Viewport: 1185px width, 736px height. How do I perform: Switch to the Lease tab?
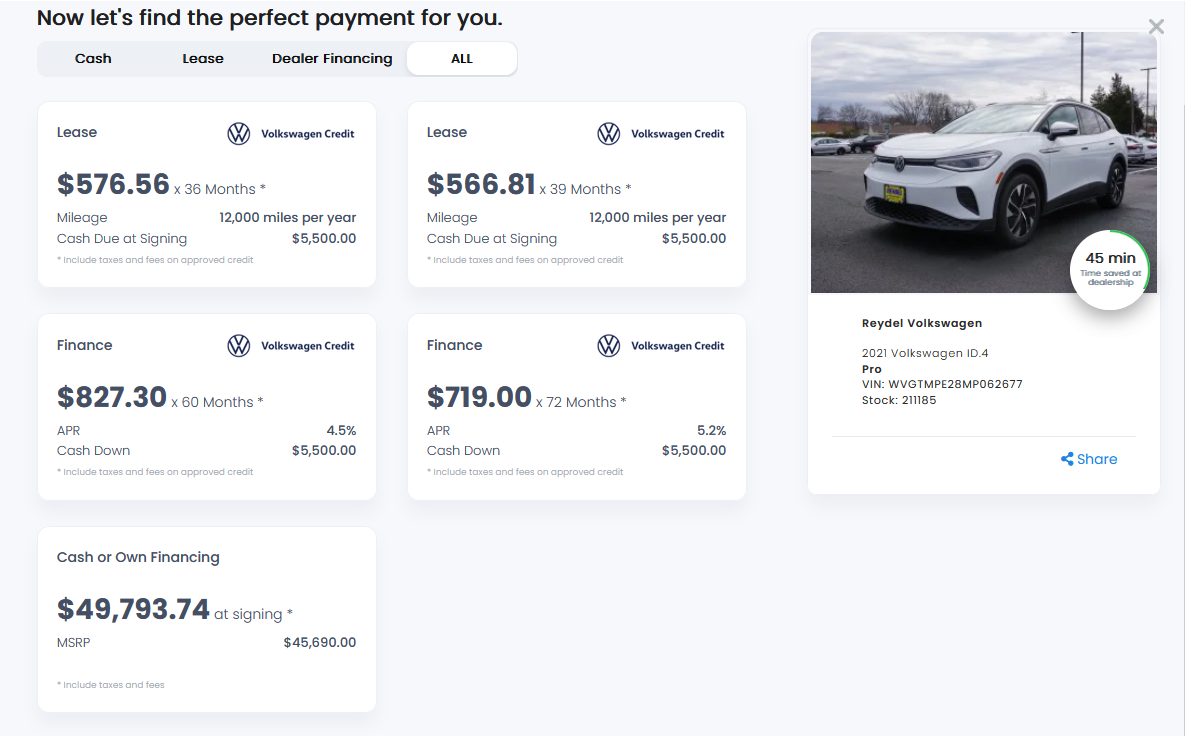(203, 59)
